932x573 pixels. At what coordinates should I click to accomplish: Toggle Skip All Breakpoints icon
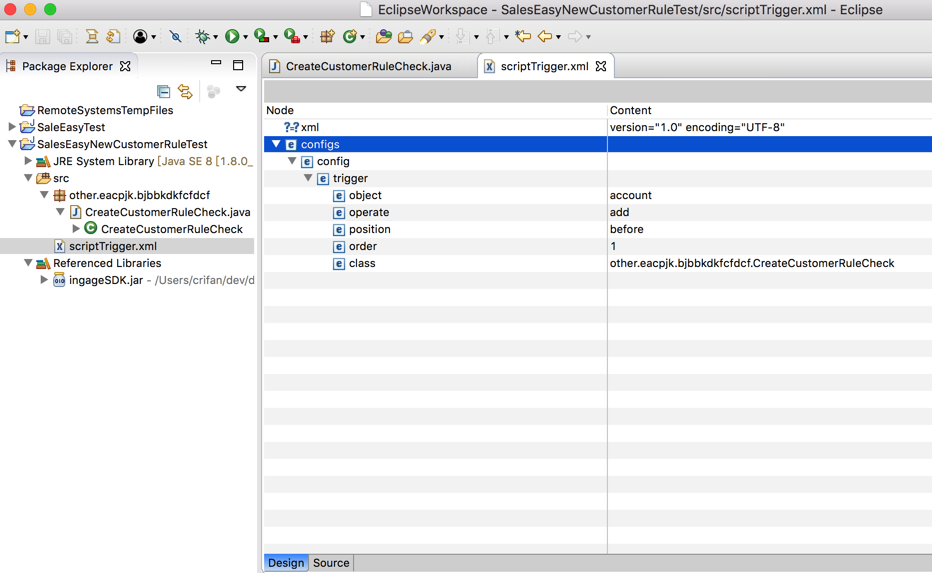[x=175, y=37]
